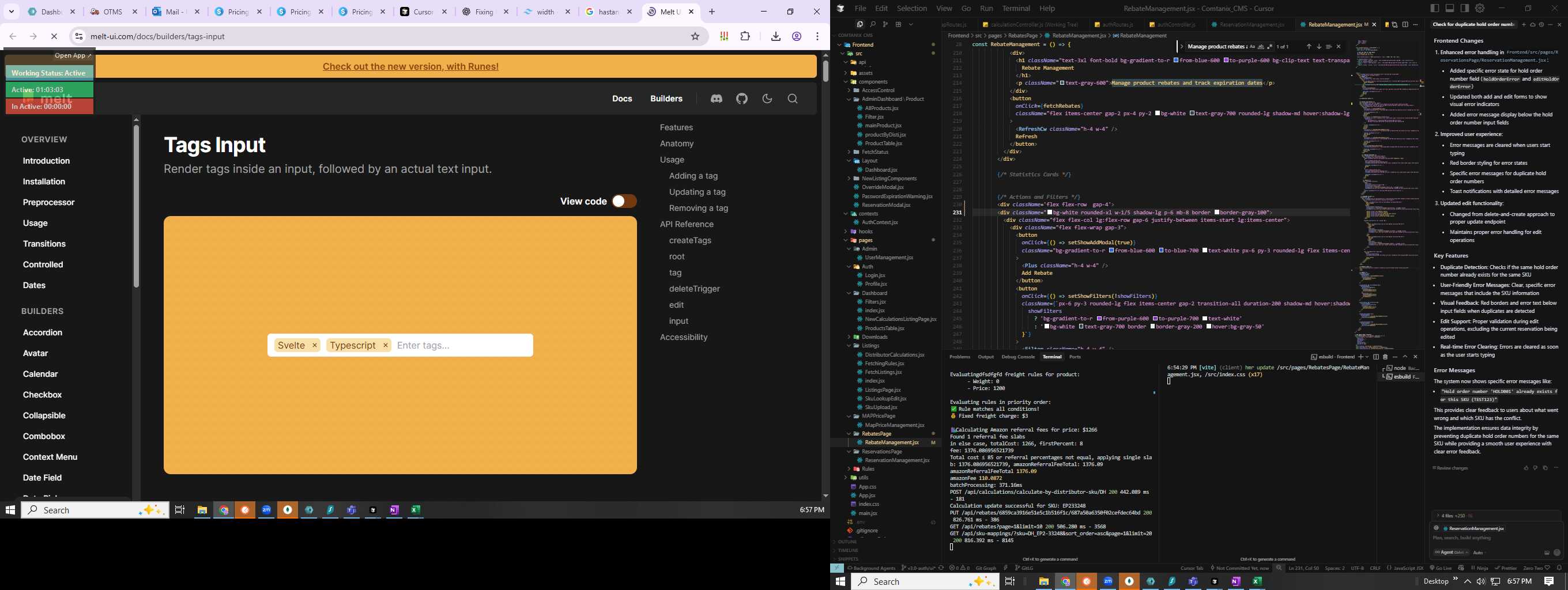Open Builders nav link on Melt UI
This screenshot has height=590, width=1568.
[x=666, y=99]
